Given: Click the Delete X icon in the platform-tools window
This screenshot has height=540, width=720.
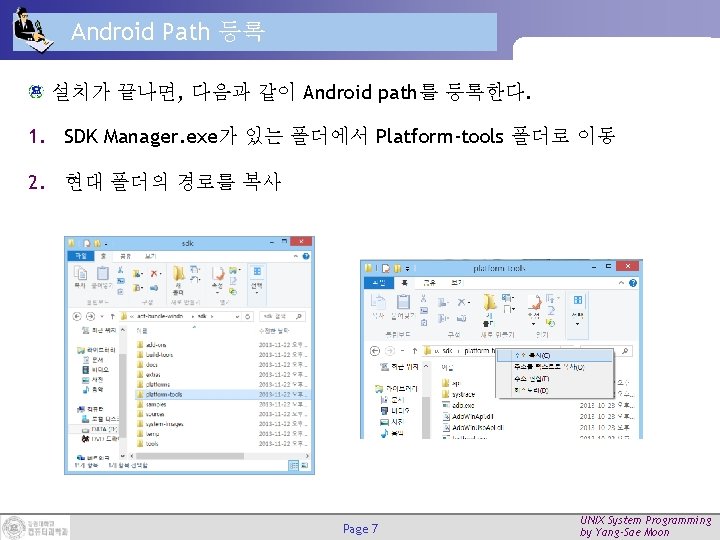Looking at the screenshot, I should 462,302.
